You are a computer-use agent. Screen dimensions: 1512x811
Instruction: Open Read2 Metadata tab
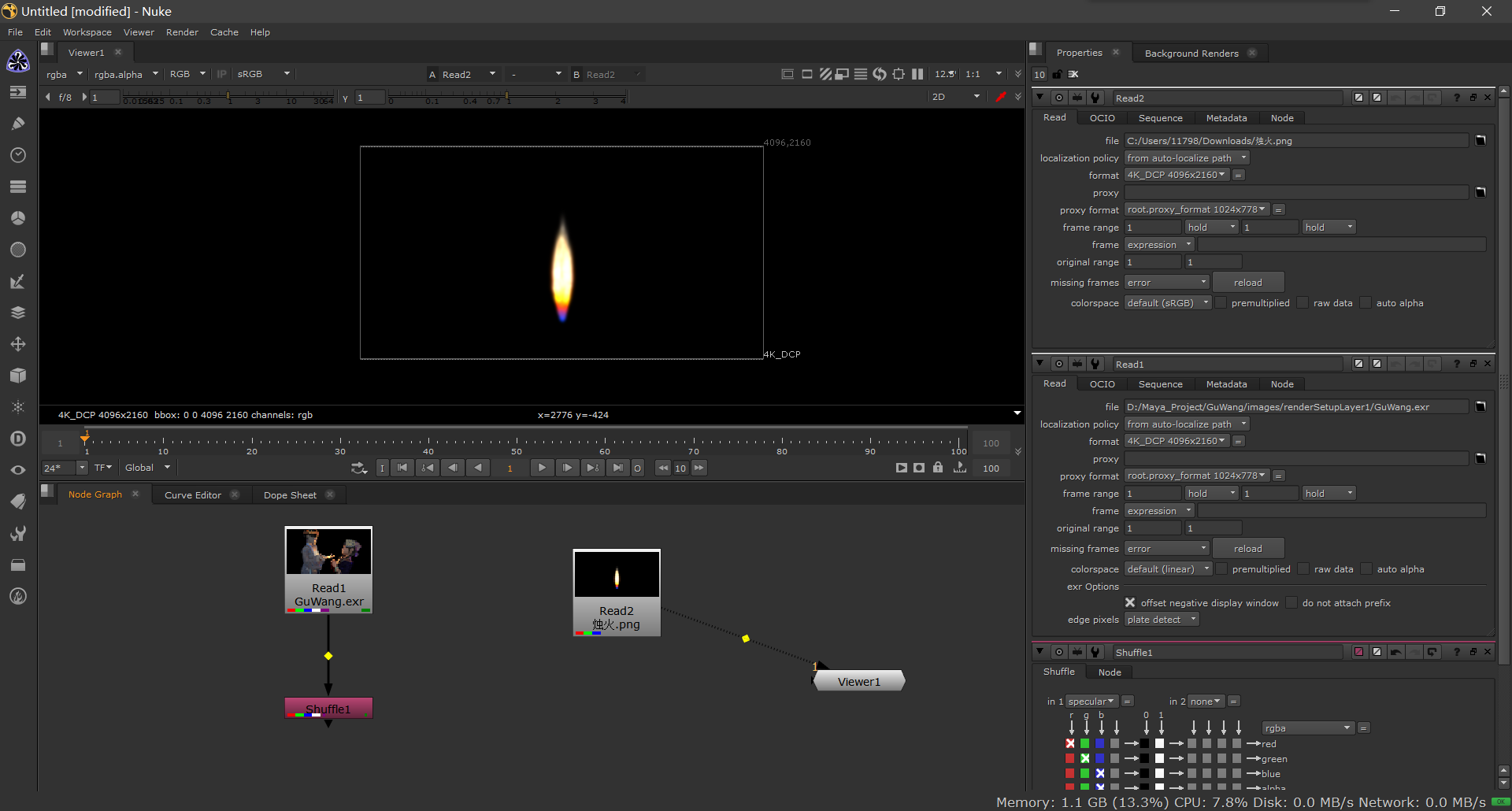point(1226,118)
